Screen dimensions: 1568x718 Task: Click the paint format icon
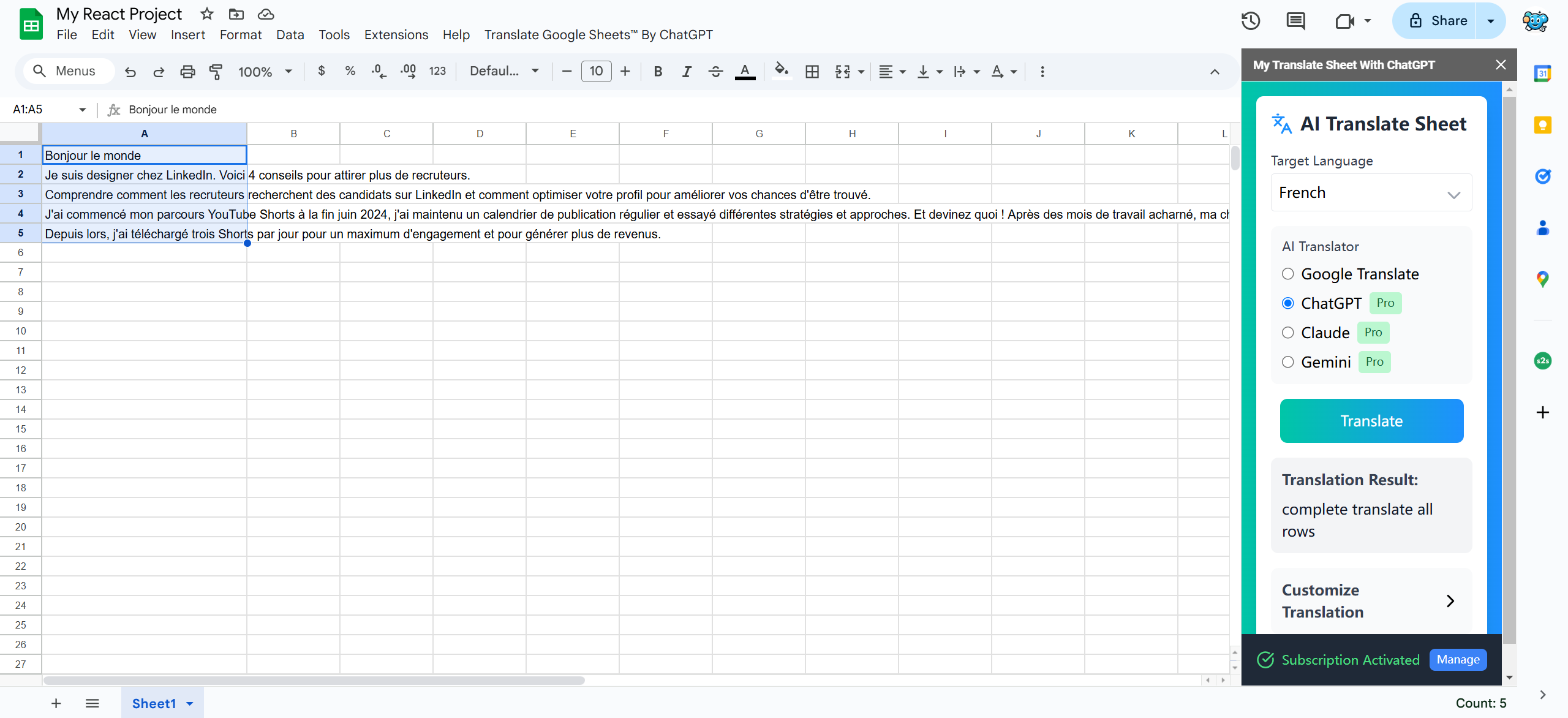click(x=216, y=72)
